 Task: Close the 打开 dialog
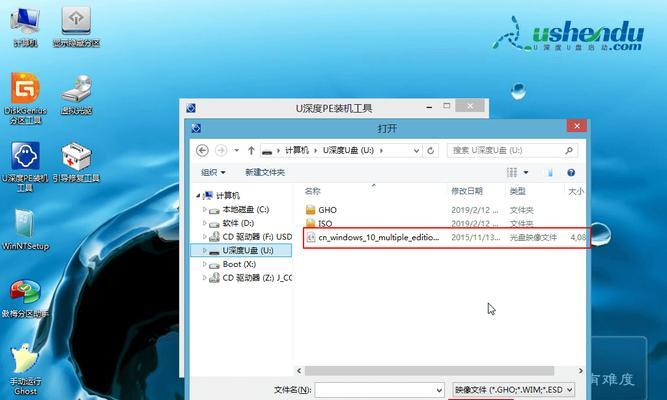click(577, 126)
